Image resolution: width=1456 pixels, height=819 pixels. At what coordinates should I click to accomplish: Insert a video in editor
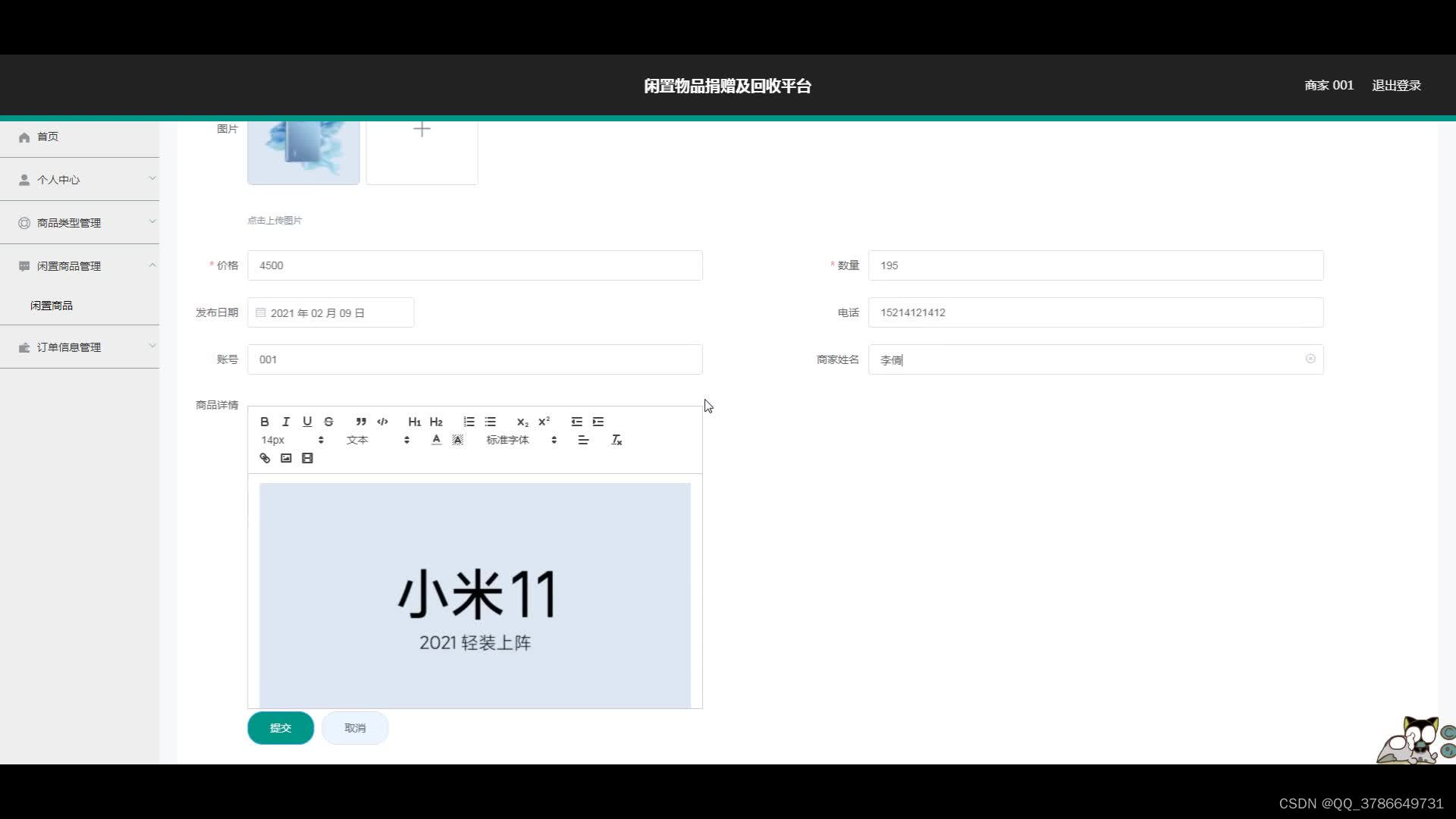point(307,458)
